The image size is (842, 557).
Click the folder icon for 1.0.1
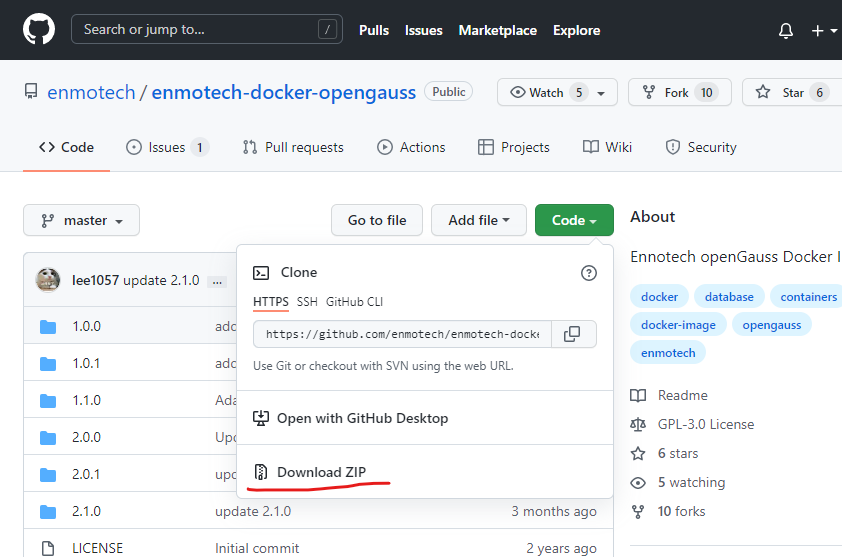tap(48, 364)
